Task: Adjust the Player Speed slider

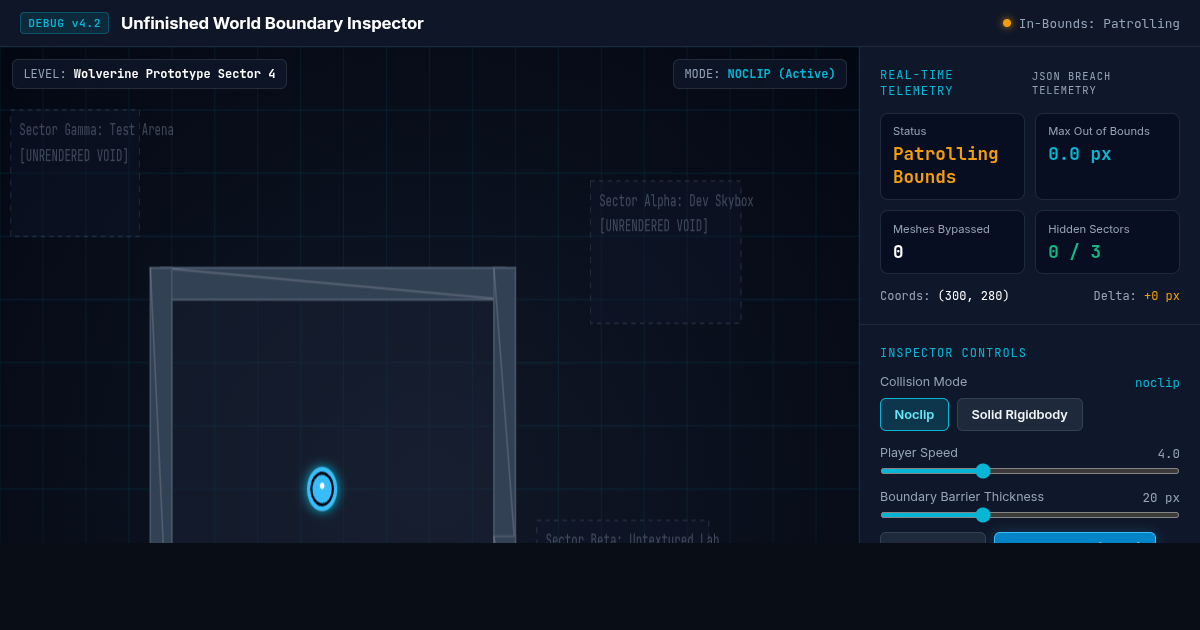Action: pyautogui.click(x=1030, y=471)
